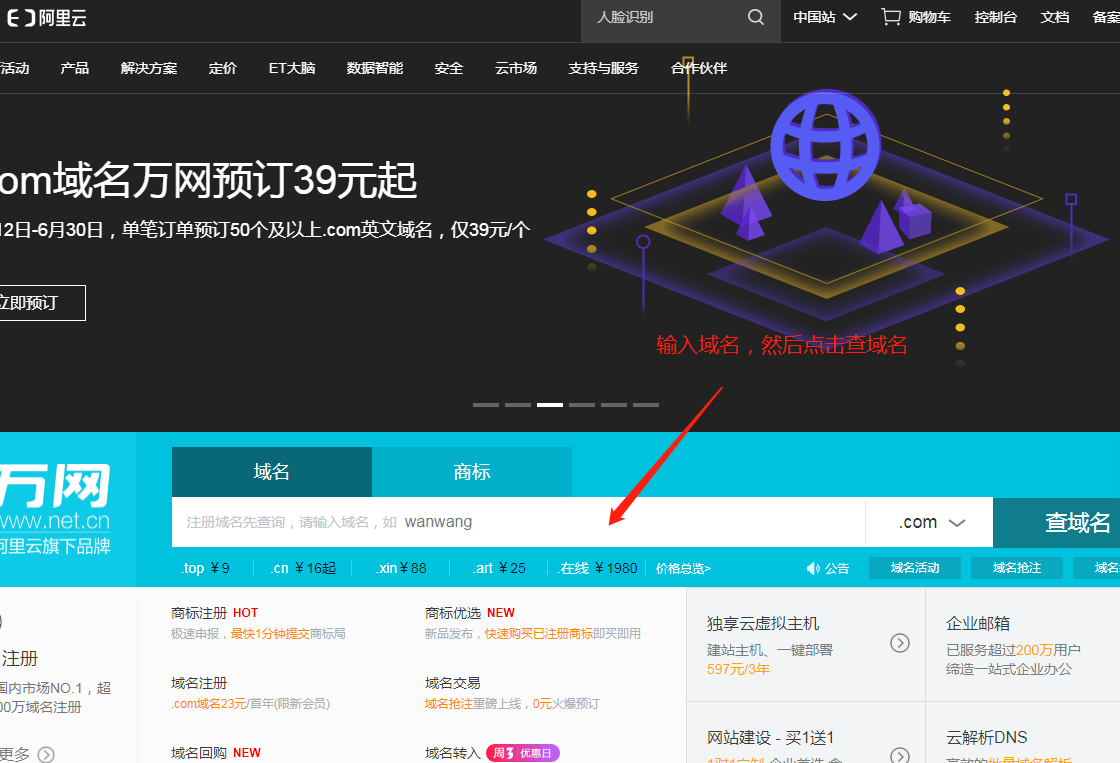Viewport: 1120px width, 763px height.
Task: Select the active third carousel indicator
Action: [550, 405]
